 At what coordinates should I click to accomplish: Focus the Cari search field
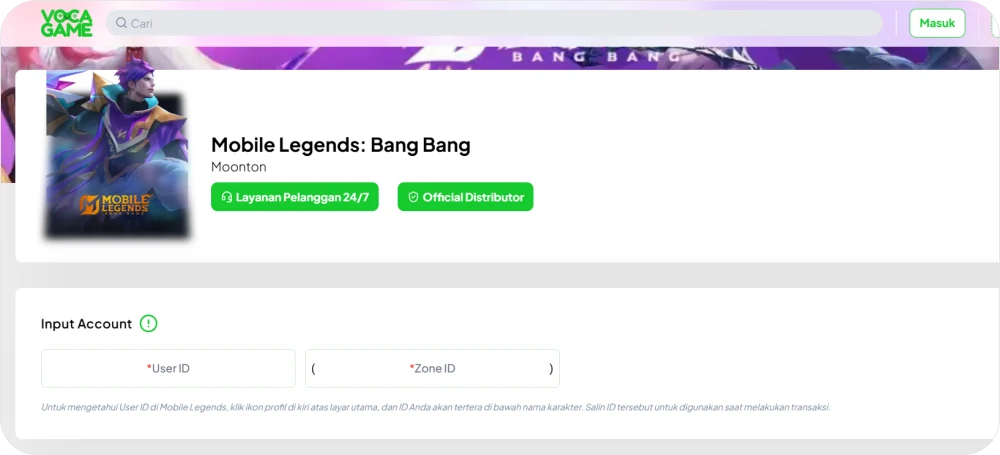[494, 23]
